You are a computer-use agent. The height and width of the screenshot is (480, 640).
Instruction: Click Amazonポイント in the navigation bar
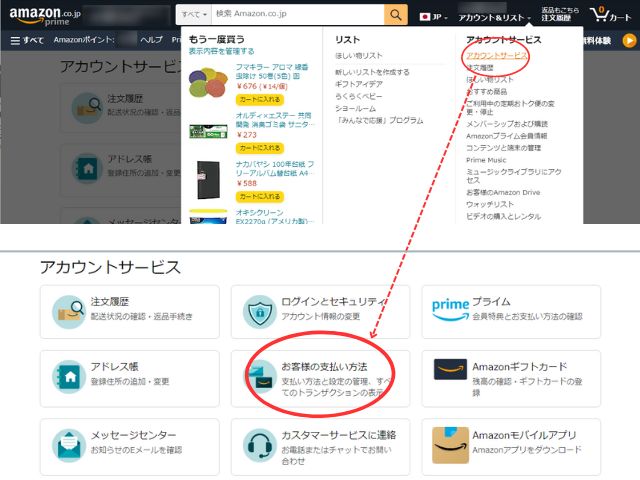84,40
